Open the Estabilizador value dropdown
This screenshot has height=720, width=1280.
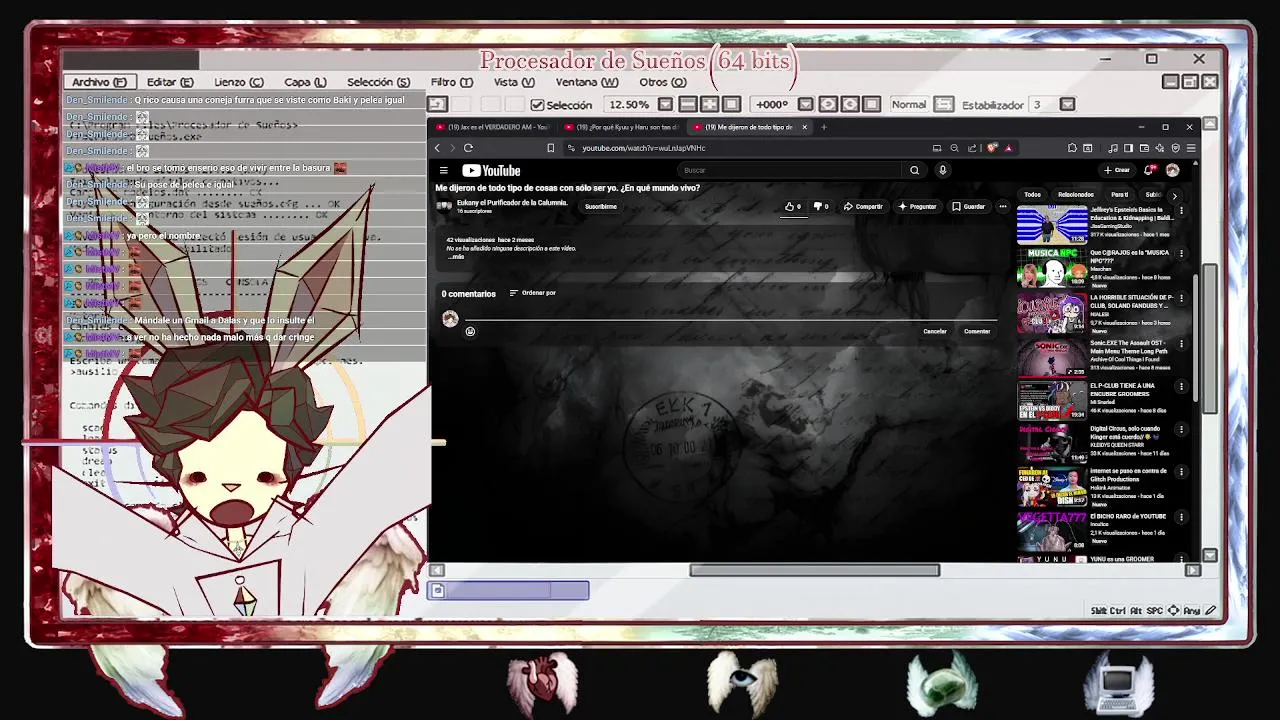coord(1067,104)
